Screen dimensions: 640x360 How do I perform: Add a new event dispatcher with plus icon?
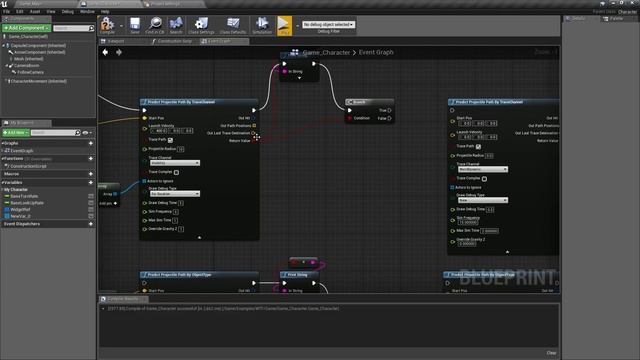pos(91,224)
